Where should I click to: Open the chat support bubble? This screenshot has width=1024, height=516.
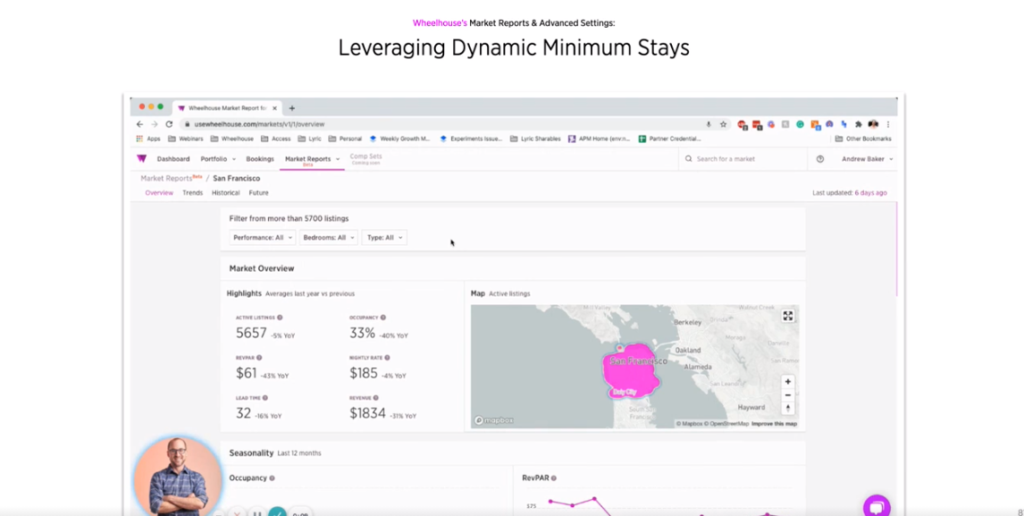(x=876, y=506)
